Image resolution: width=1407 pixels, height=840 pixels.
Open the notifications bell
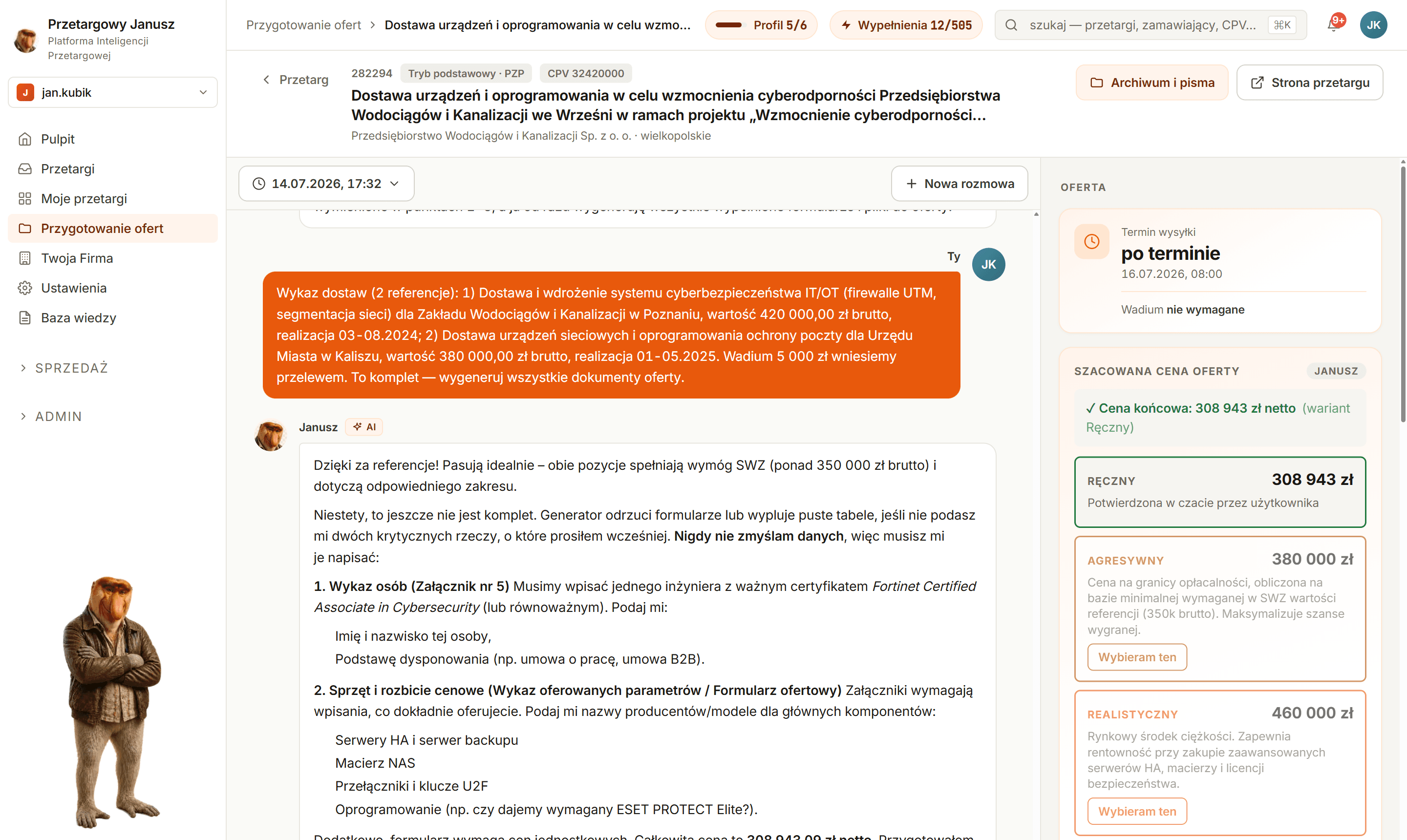[1333, 25]
